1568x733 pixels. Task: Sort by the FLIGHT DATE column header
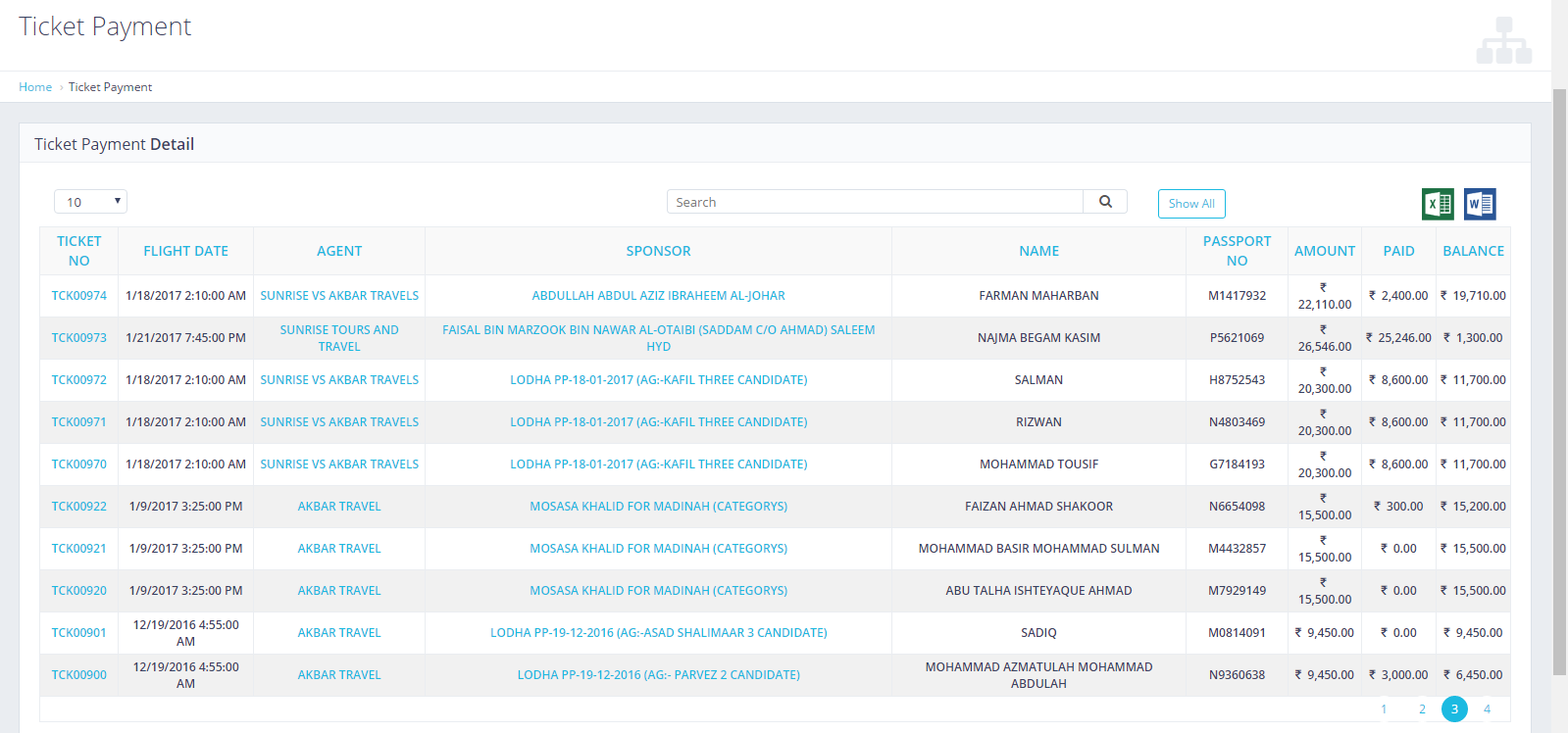(x=185, y=251)
